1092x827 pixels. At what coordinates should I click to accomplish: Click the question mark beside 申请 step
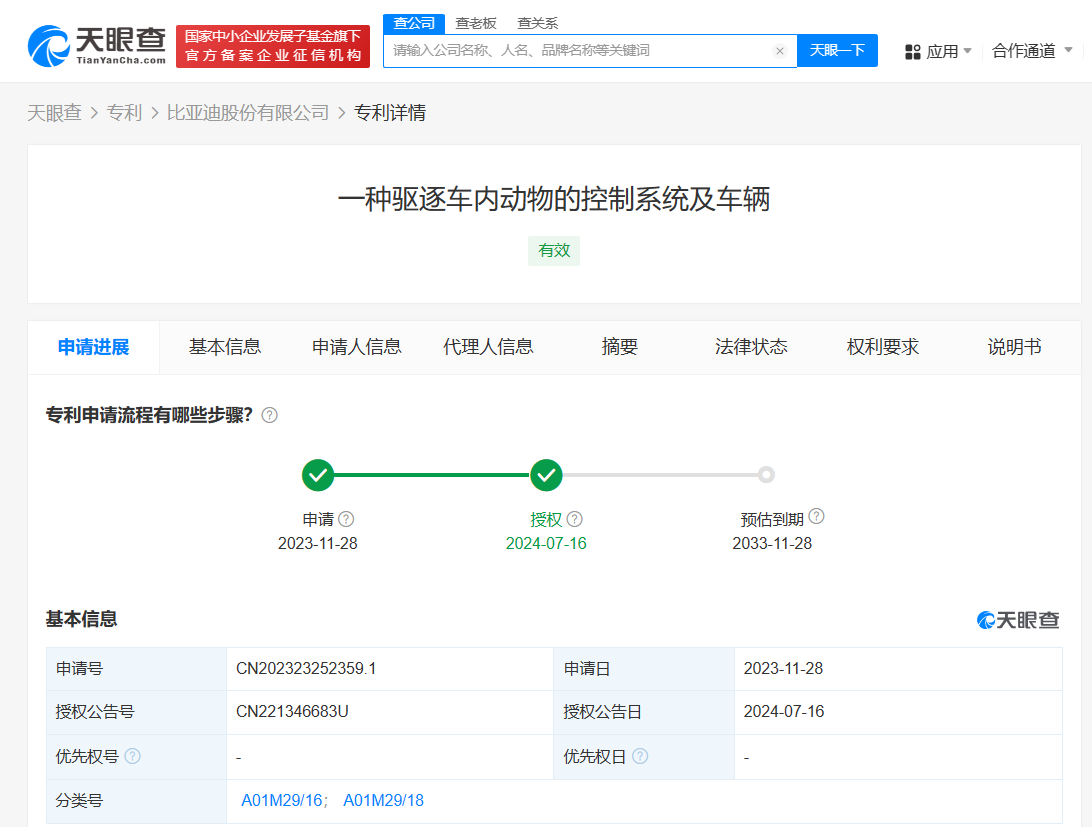[x=345, y=518]
